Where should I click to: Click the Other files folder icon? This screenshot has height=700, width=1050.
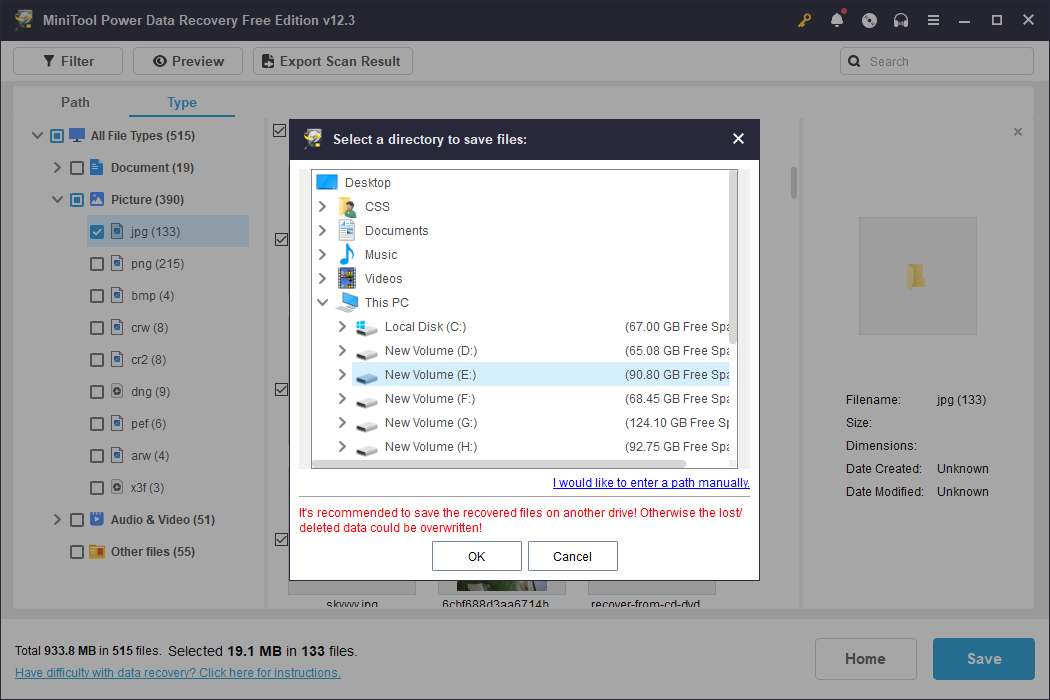pyautogui.click(x=97, y=551)
